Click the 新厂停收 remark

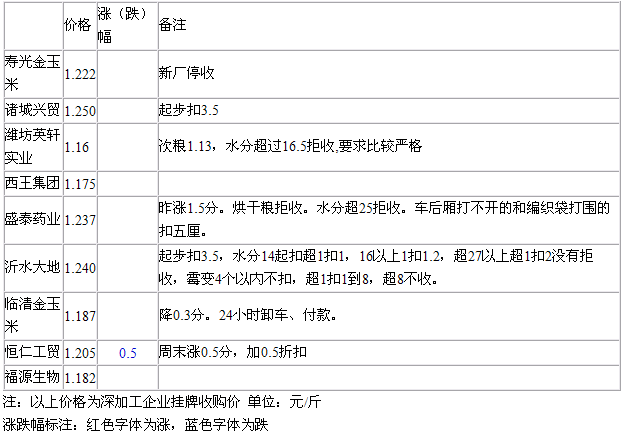(187, 73)
